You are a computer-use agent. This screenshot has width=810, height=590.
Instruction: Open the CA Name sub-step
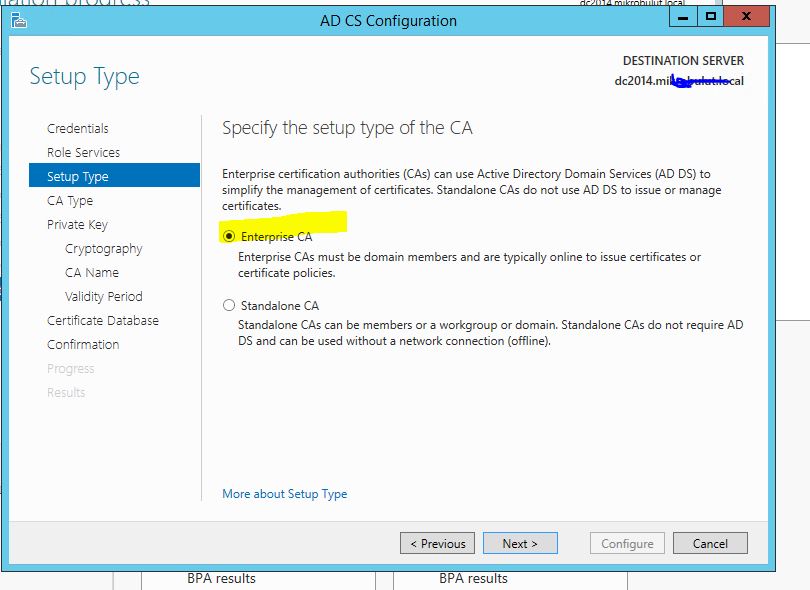[91, 272]
